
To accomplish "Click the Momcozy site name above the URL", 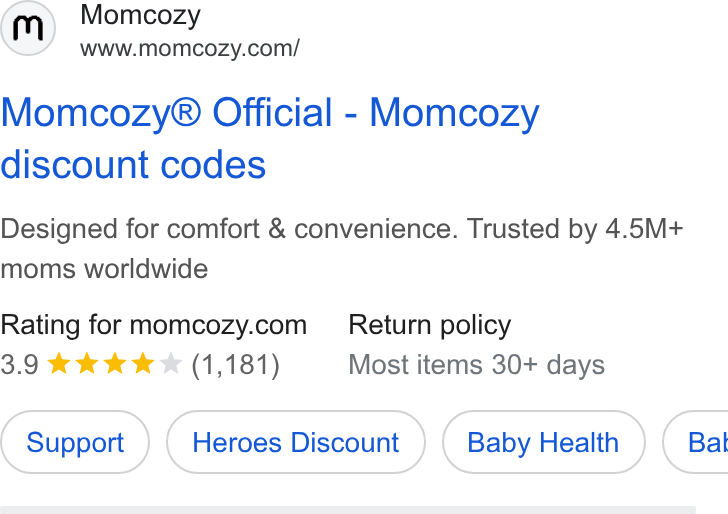I will click(x=140, y=15).
